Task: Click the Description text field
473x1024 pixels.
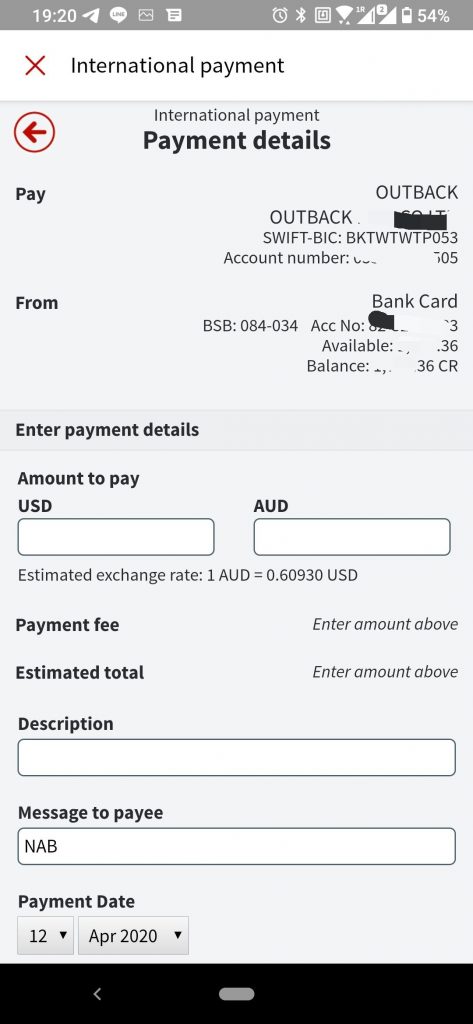Action: coord(236,758)
